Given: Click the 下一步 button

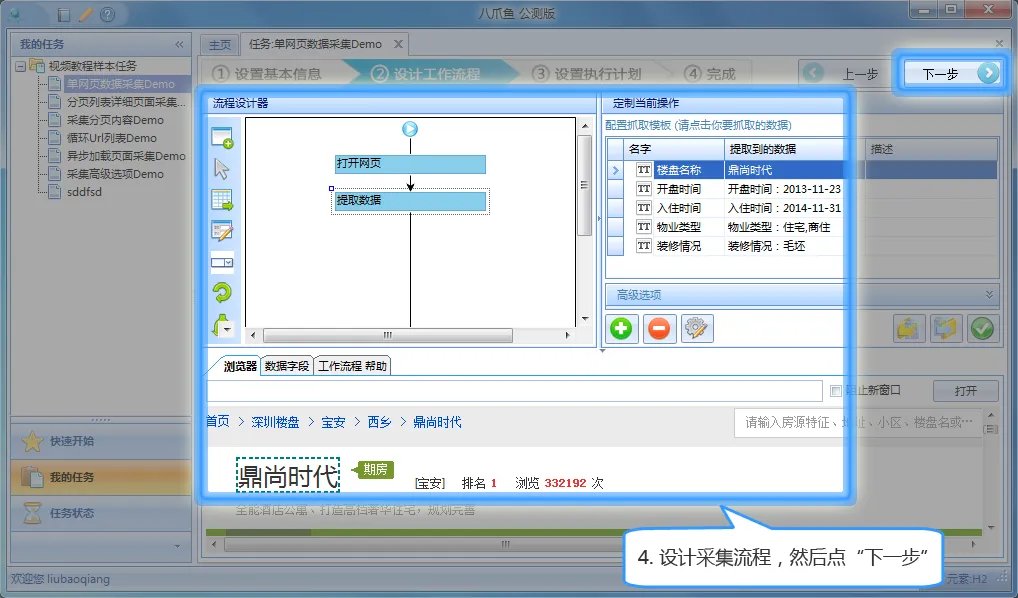Looking at the screenshot, I should tap(951, 73).
